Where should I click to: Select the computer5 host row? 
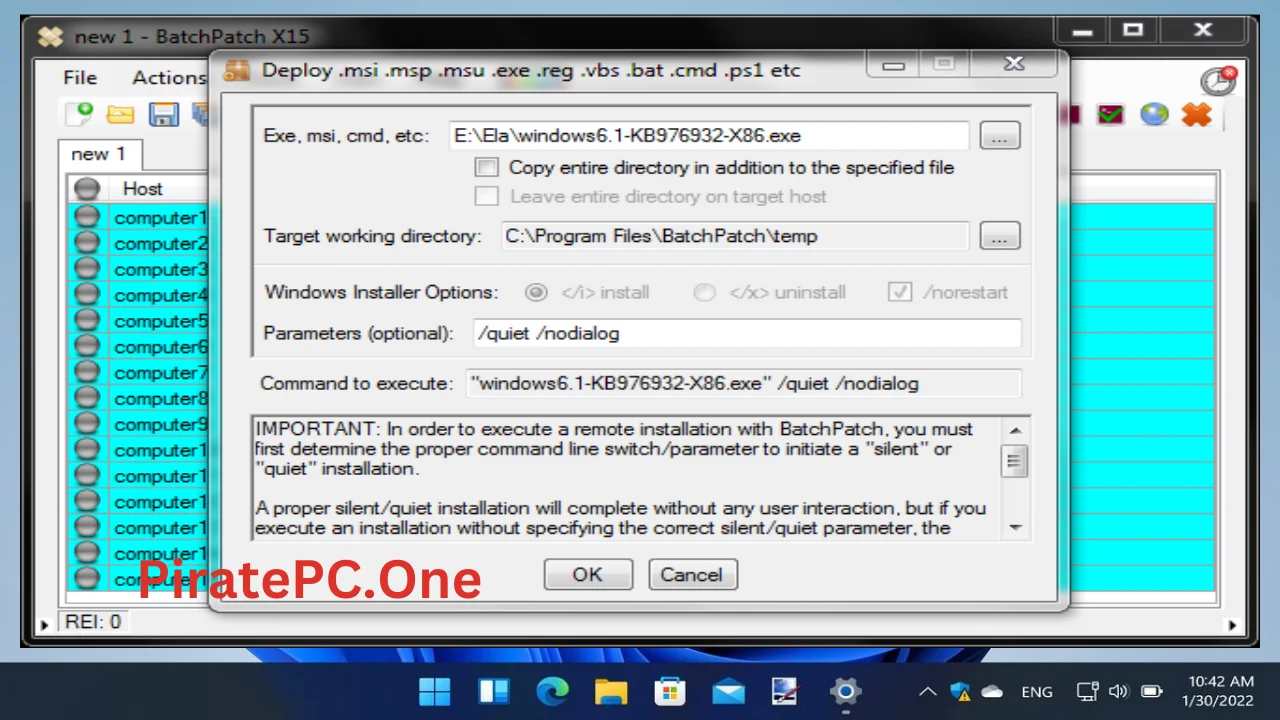coord(160,321)
